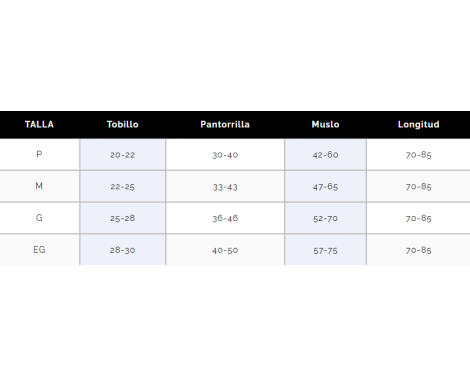Click the 28-30 Tobillo cell
Screen dimensions: 470x376
123,250
